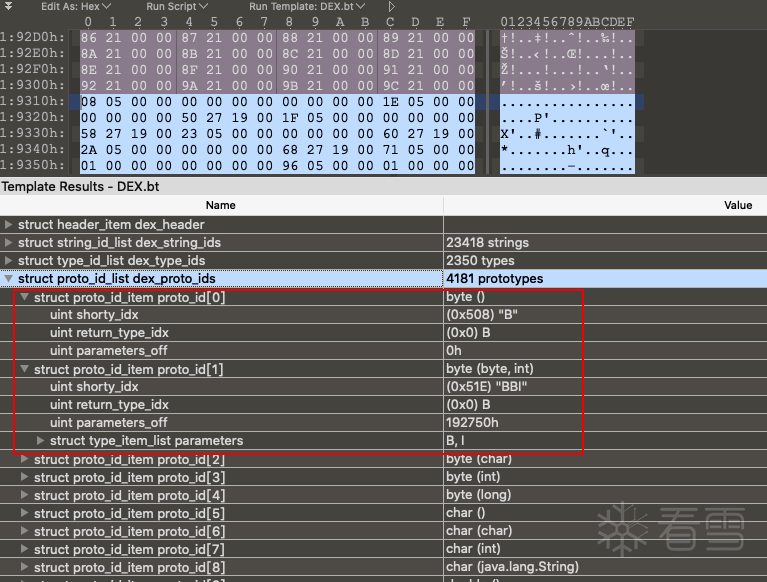Expand proto_id[5] struct node
The image size is (767, 582).
point(24,513)
